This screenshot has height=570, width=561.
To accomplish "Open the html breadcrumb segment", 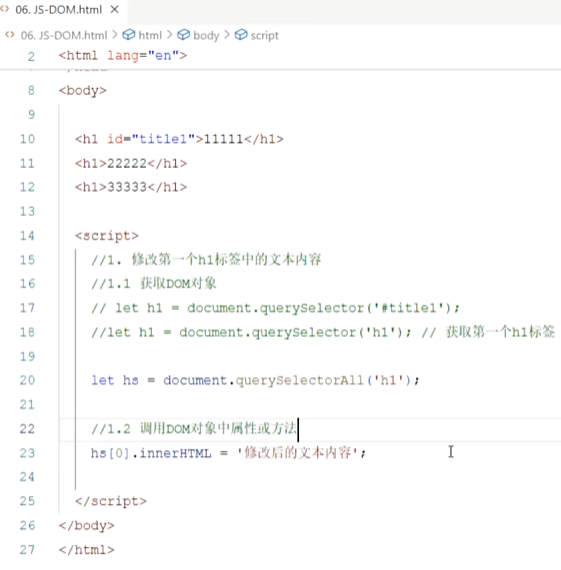I will click(150, 35).
